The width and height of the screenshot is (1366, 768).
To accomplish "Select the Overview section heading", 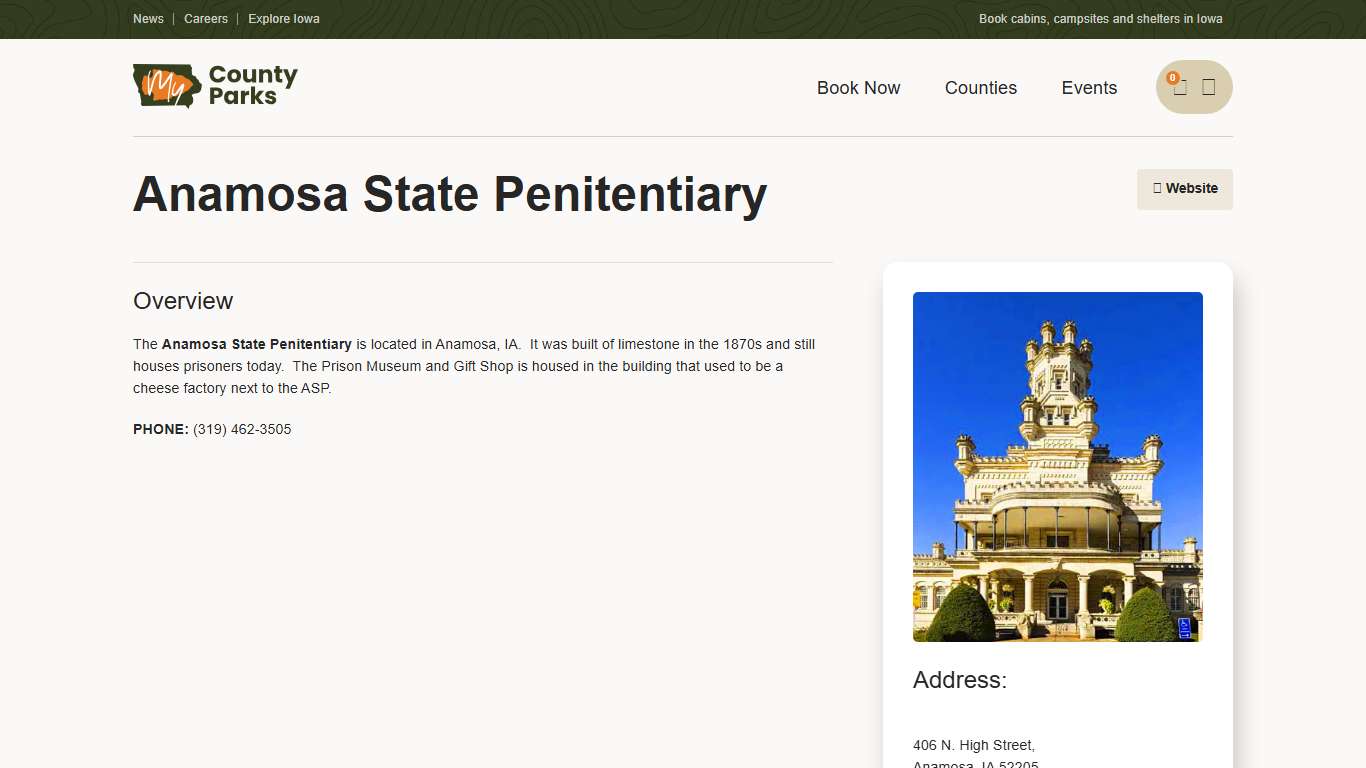I will (183, 300).
